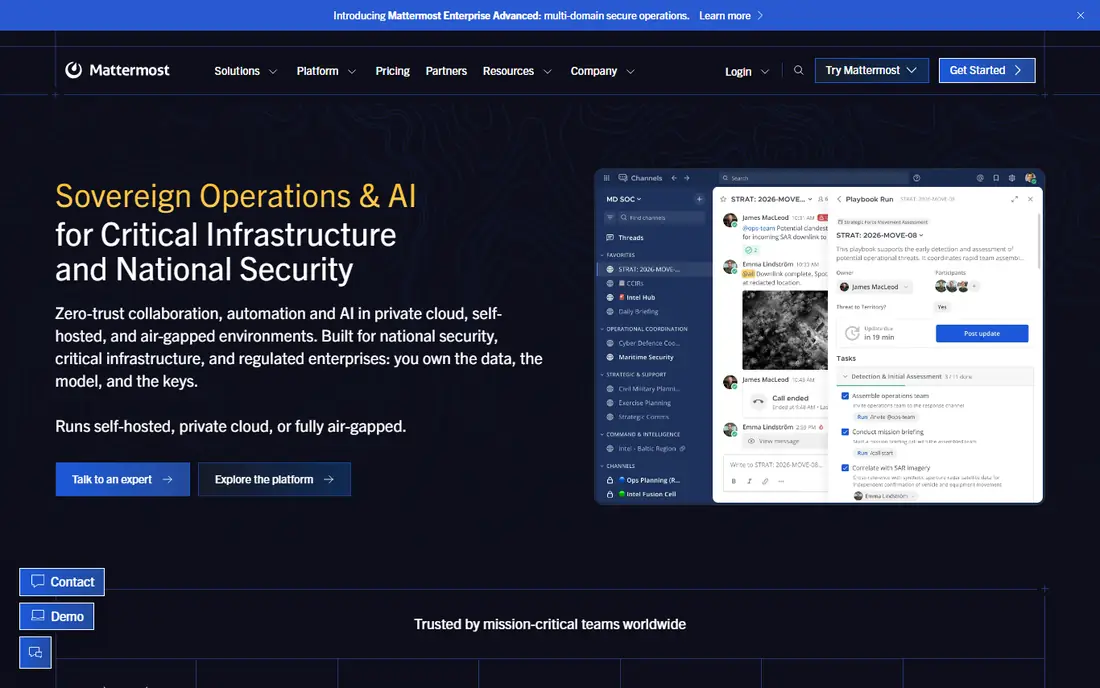1100x688 pixels.
Task: Open the site search magnifier icon
Action: pyautogui.click(x=798, y=70)
